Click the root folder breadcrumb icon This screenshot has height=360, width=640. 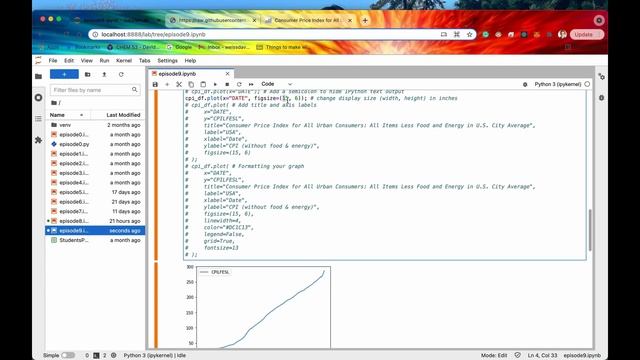54,103
